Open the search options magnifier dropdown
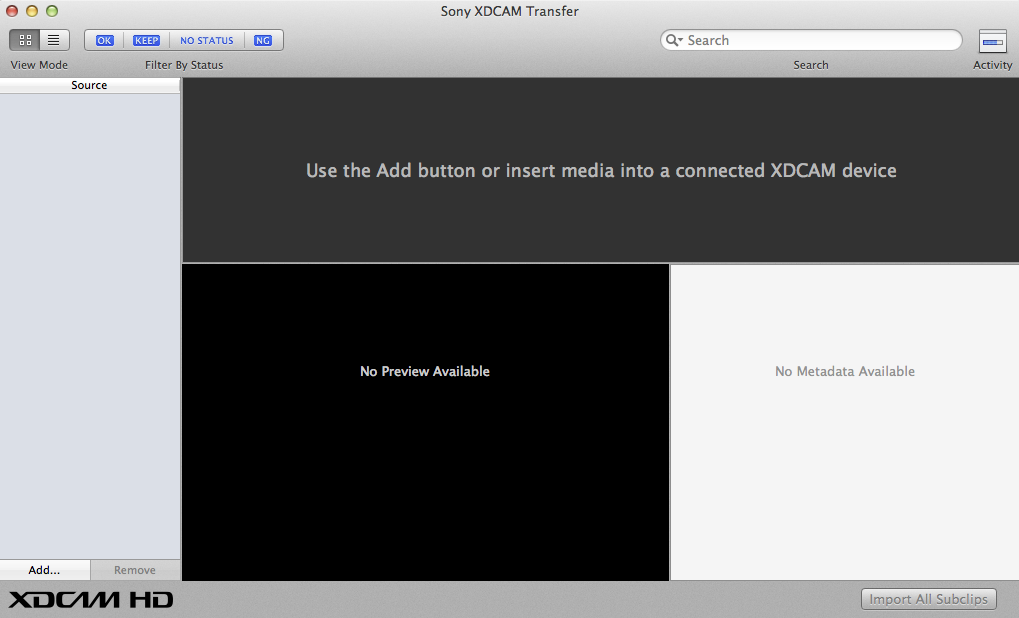The width and height of the screenshot is (1019, 618). (x=674, y=40)
